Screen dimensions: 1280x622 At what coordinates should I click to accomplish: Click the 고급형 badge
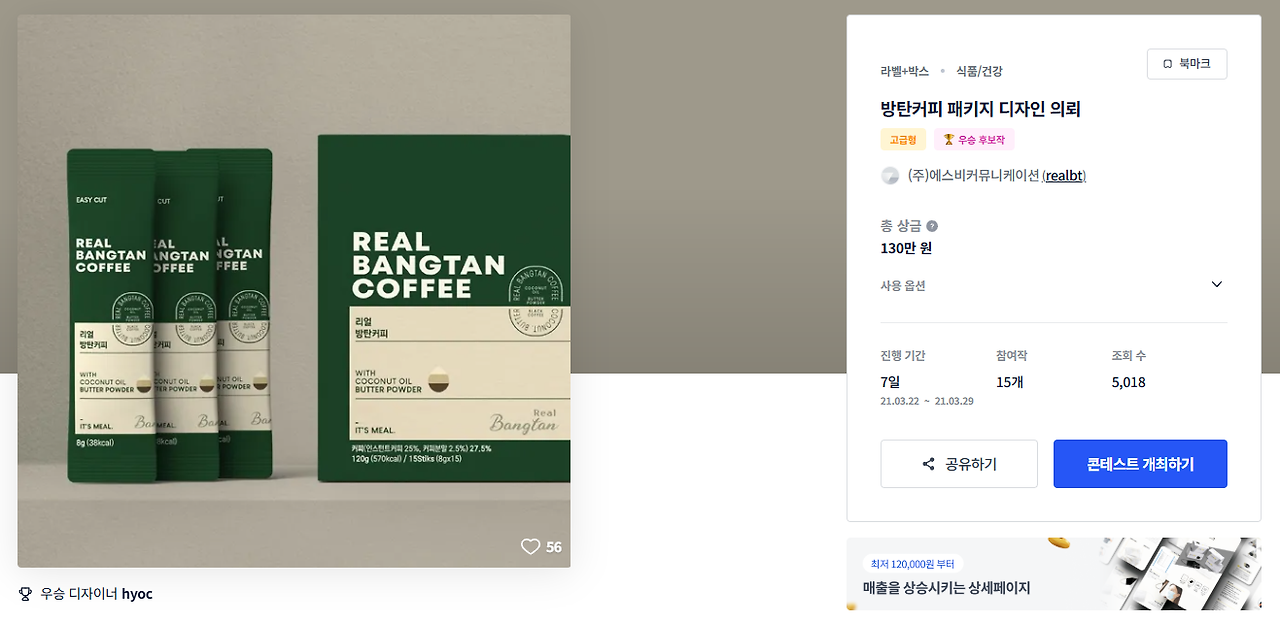pyautogui.click(x=903, y=140)
